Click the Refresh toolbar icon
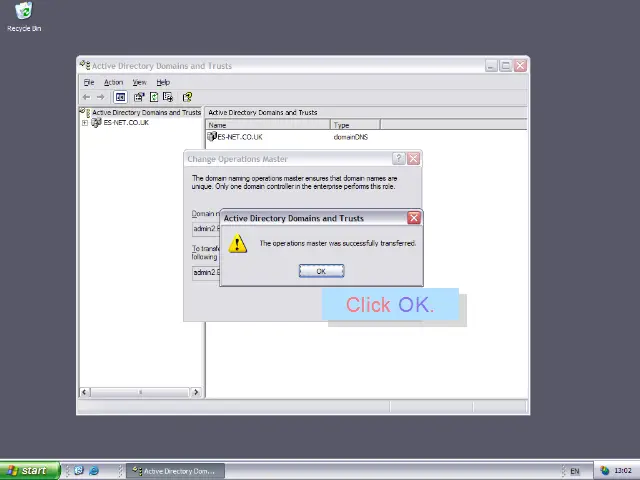The width and height of the screenshot is (640, 480). (x=154, y=97)
